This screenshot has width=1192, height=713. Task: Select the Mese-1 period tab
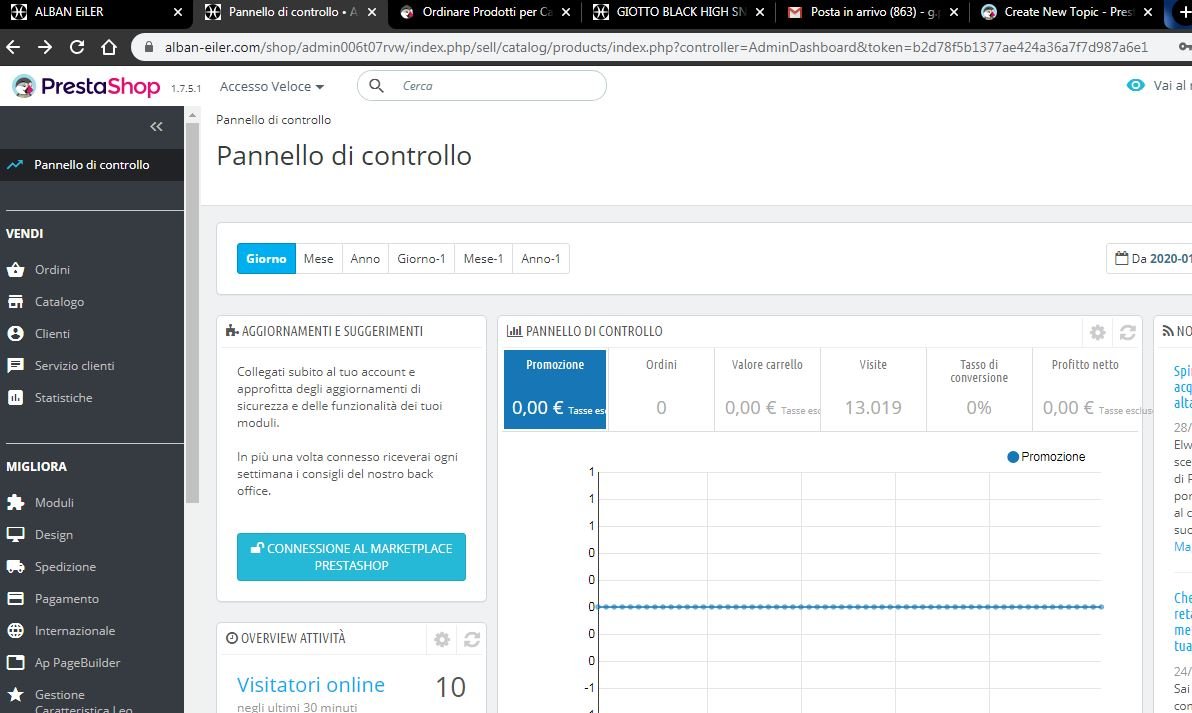(x=483, y=258)
